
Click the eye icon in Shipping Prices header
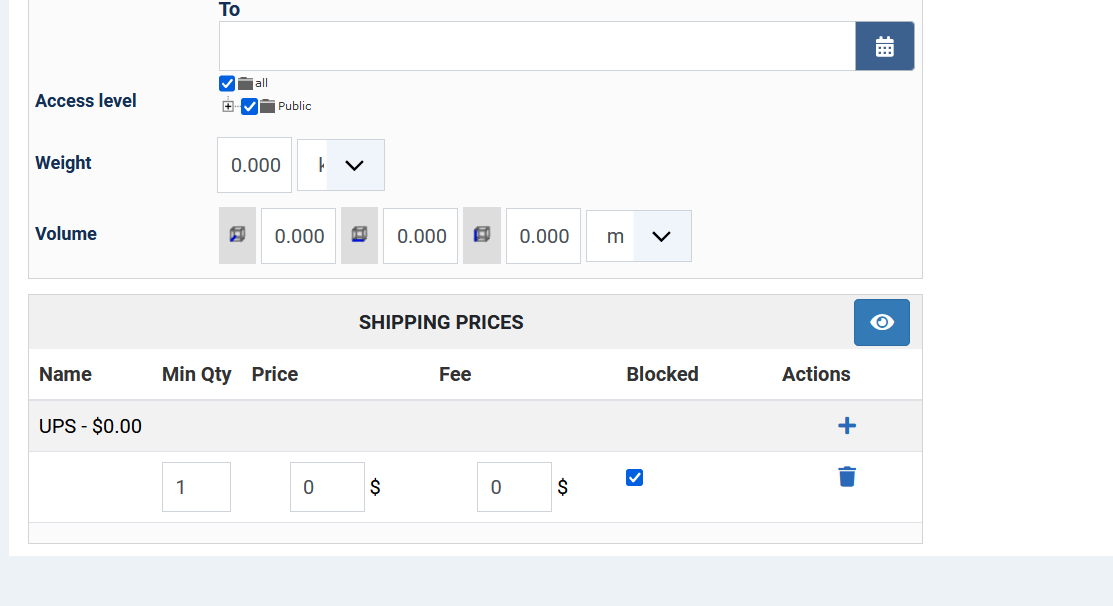point(881,322)
